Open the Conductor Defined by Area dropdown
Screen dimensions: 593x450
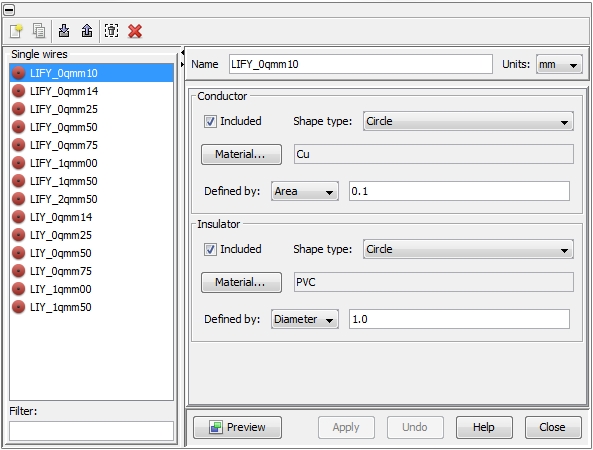point(304,191)
